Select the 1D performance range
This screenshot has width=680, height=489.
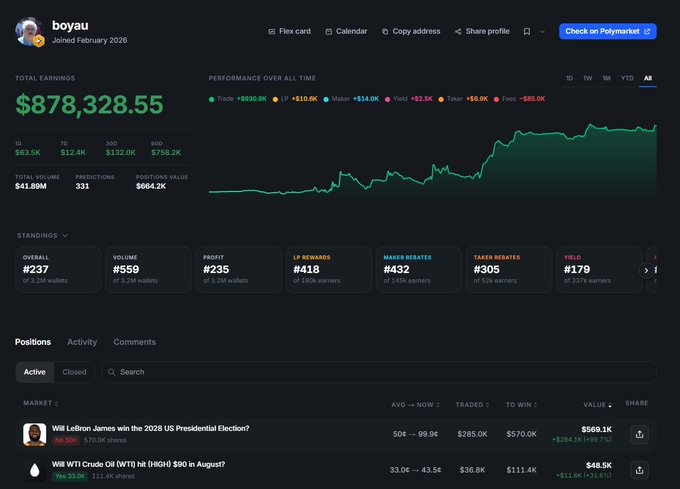point(569,78)
